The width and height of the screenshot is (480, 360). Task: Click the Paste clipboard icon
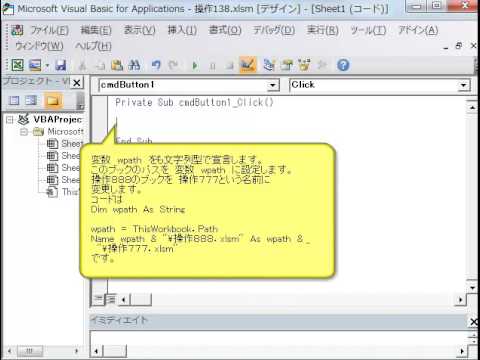pyautogui.click(x=117, y=65)
